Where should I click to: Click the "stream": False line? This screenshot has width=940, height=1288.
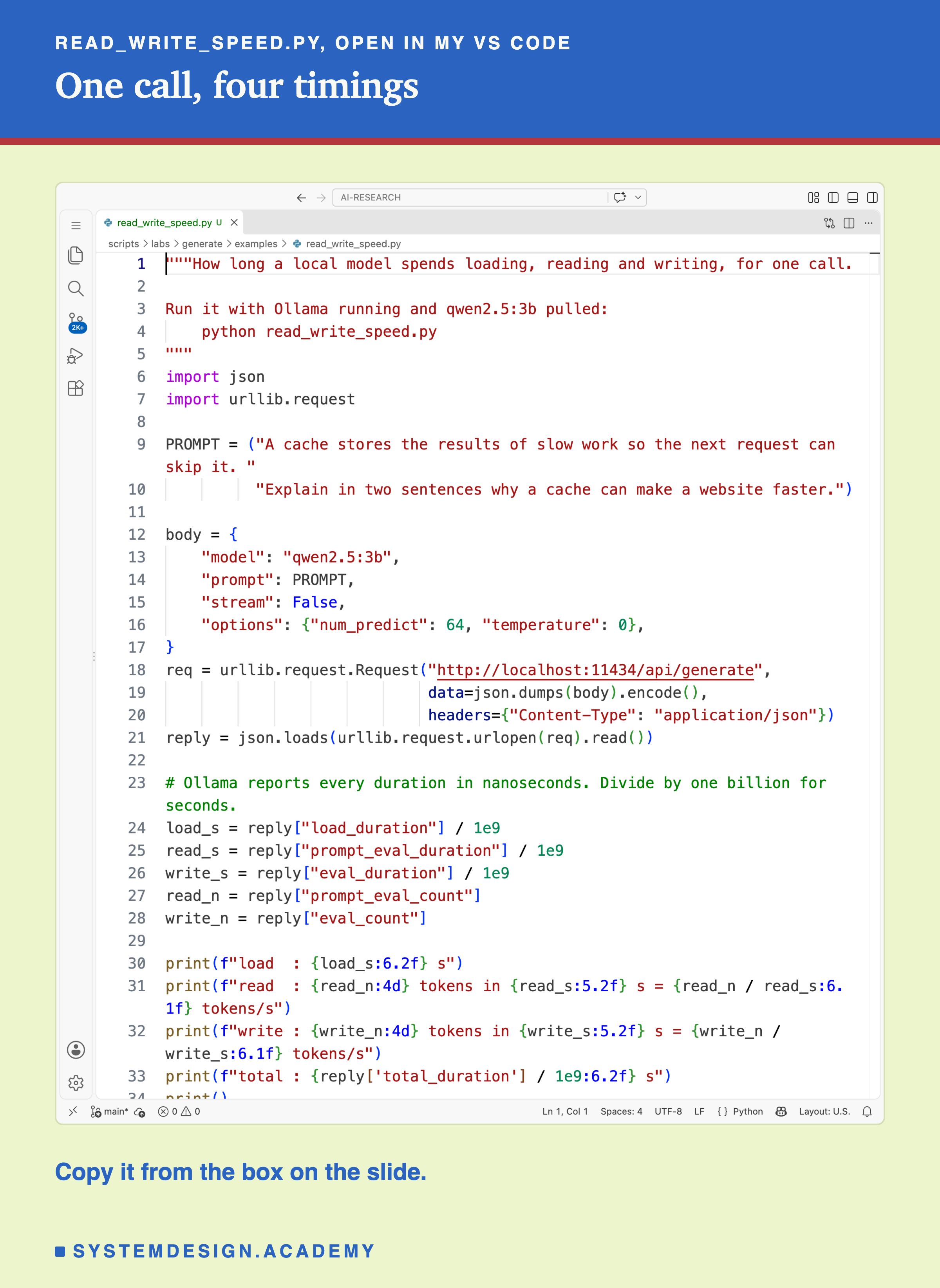click(274, 603)
